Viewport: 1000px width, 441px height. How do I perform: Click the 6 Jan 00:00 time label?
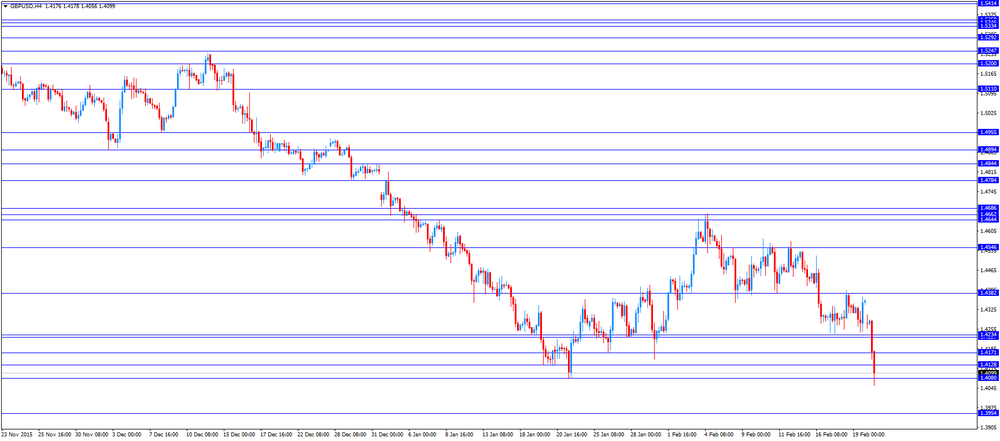click(x=422, y=435)
